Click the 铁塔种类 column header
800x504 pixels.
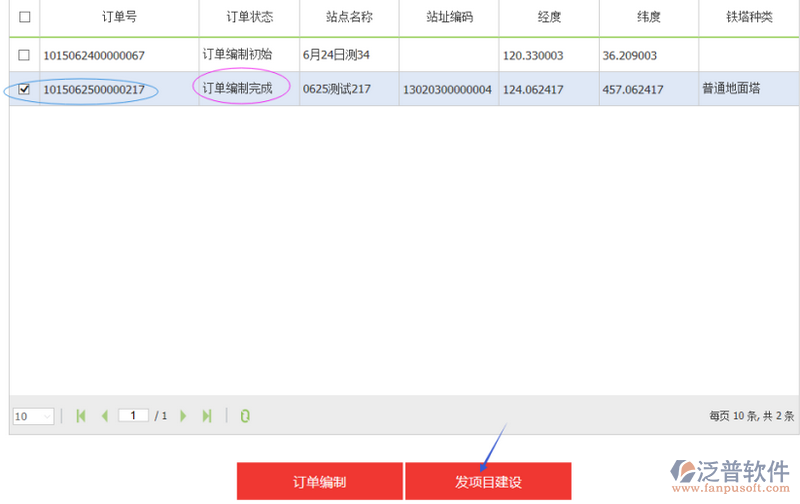pos(749,18)
